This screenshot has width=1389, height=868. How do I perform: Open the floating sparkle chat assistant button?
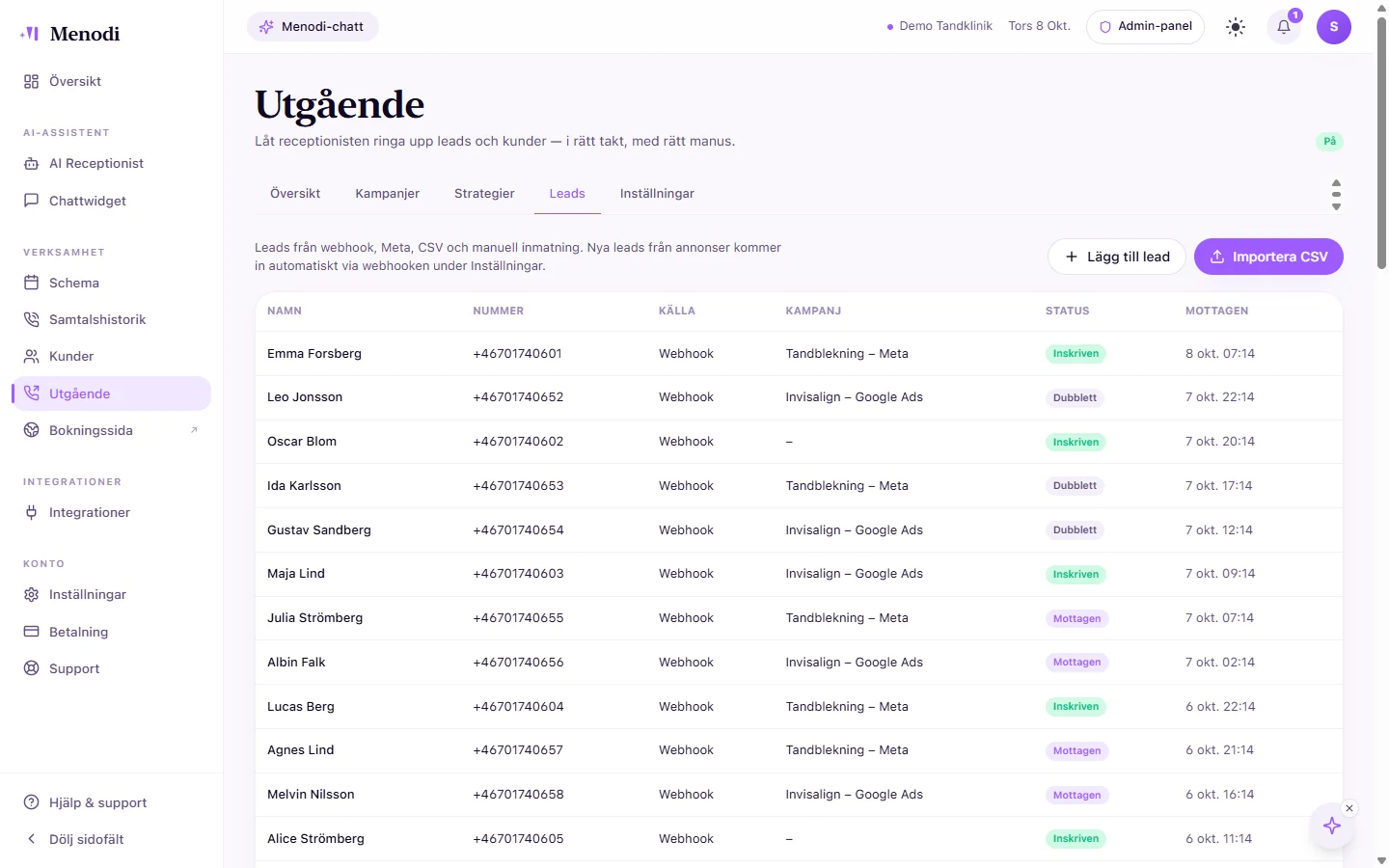(x=1332, y=826)
